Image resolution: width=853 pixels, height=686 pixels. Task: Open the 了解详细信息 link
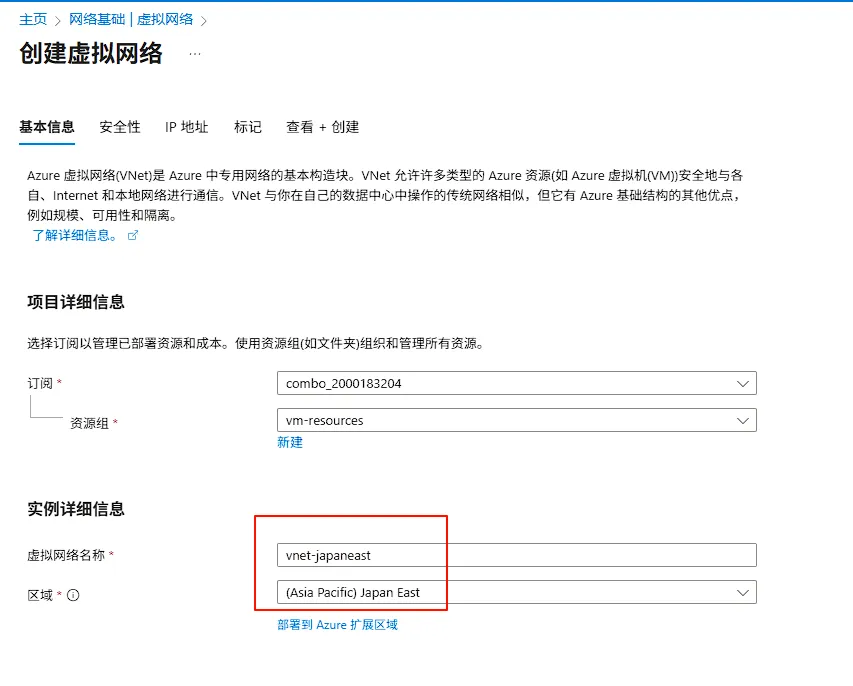[x=74, y=235]
